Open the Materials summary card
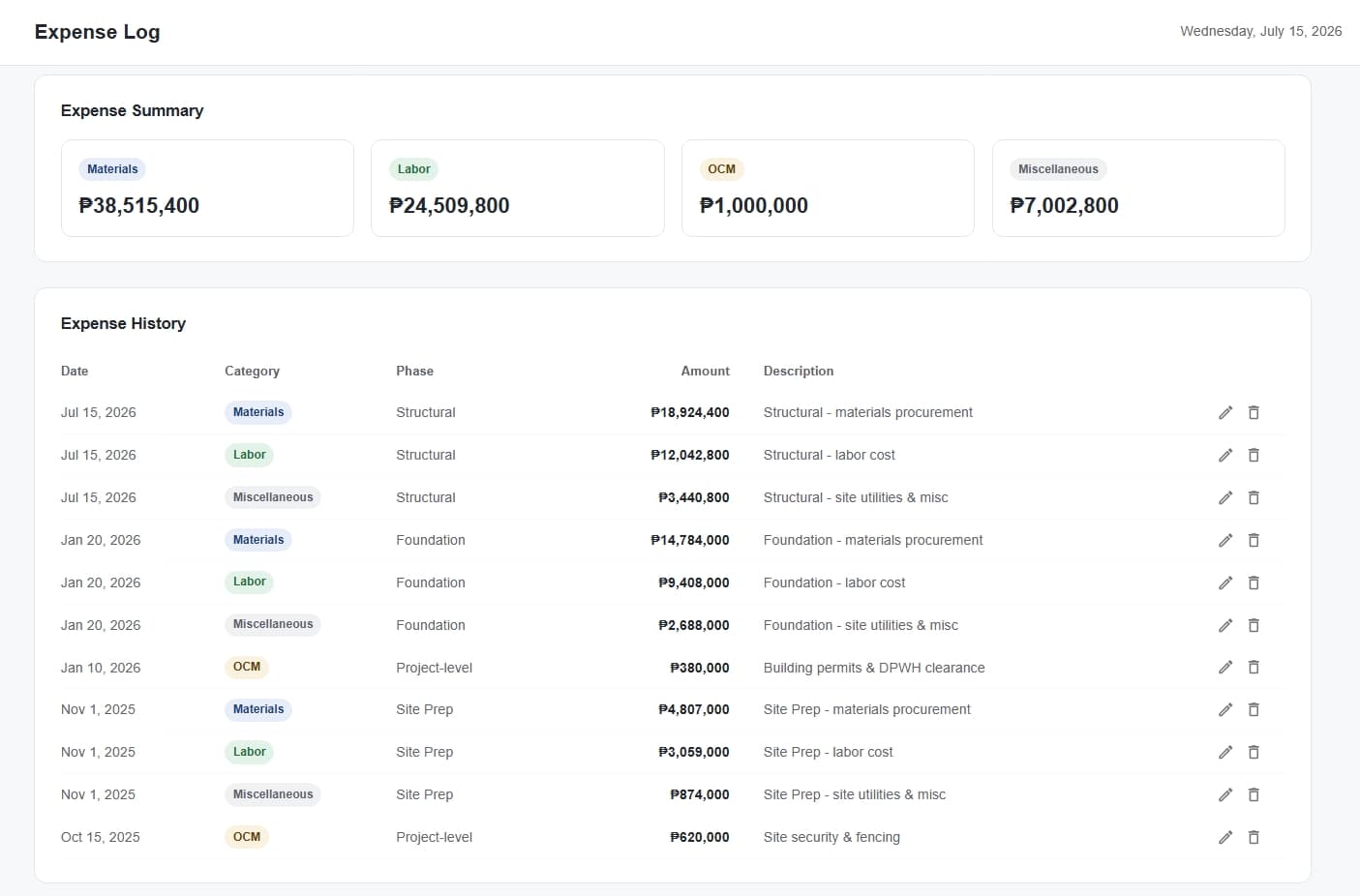 (x=207, y=188)
